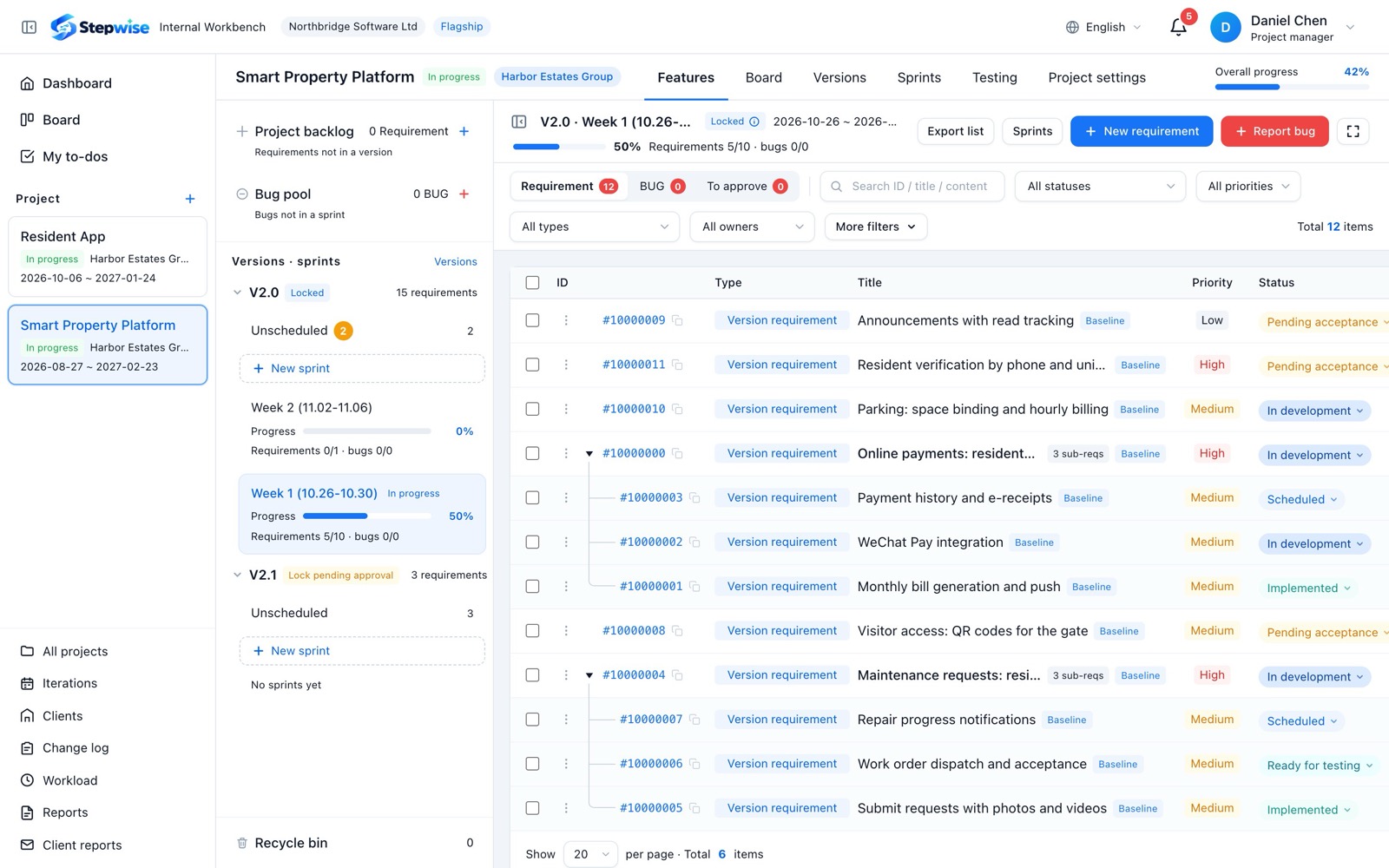
Task: Click the New requirement button
Action: pos(1142,131)
